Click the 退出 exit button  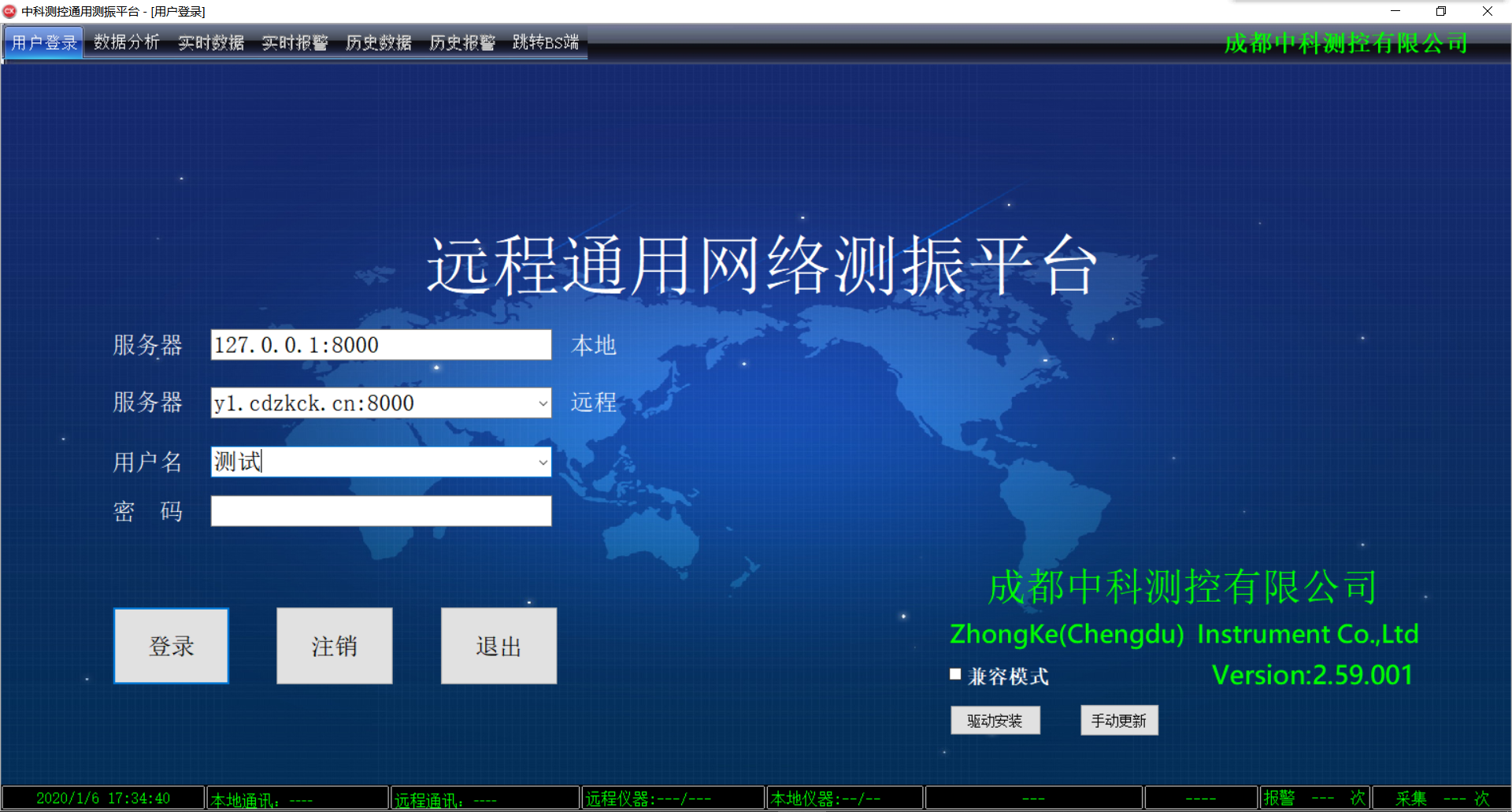coord(498,645)
